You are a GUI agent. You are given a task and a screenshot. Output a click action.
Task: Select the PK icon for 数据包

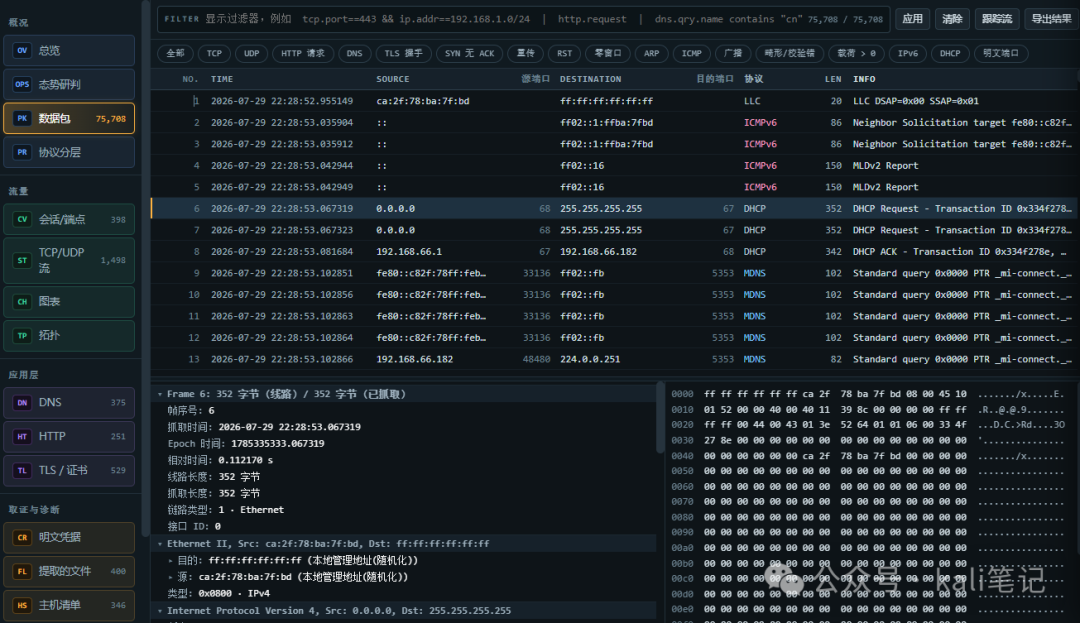tap(22, 118)
